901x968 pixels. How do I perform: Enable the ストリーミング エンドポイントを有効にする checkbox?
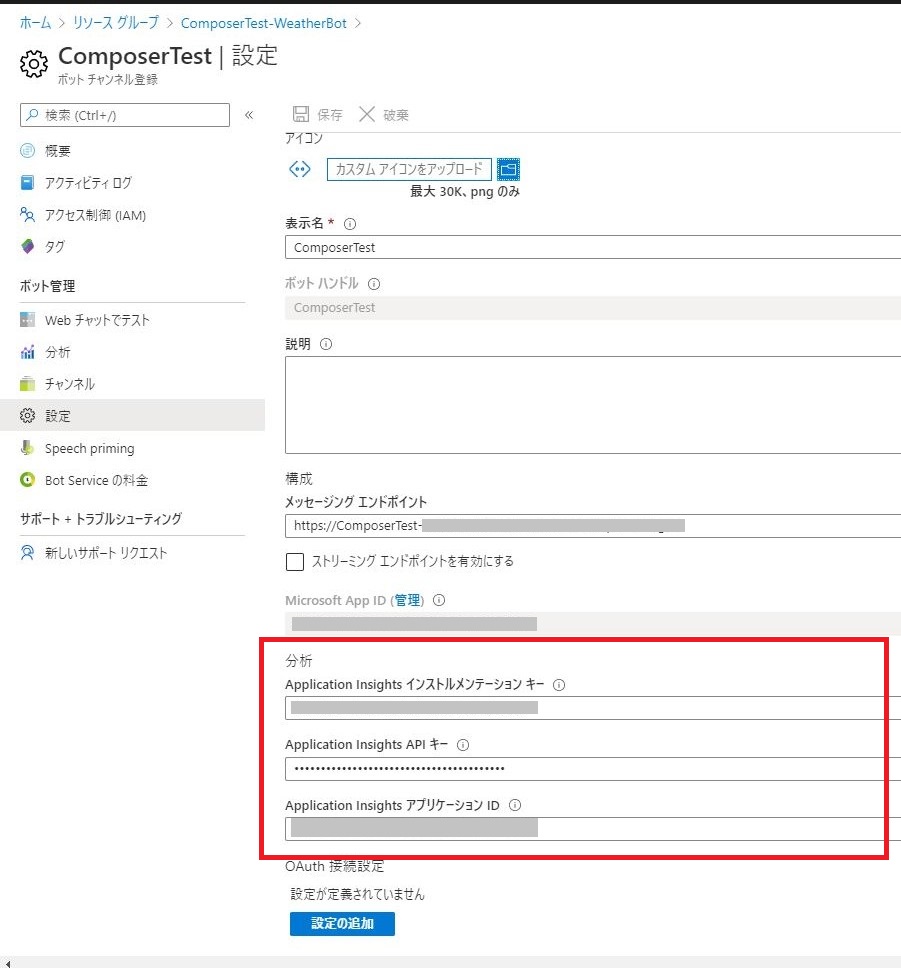295,562
